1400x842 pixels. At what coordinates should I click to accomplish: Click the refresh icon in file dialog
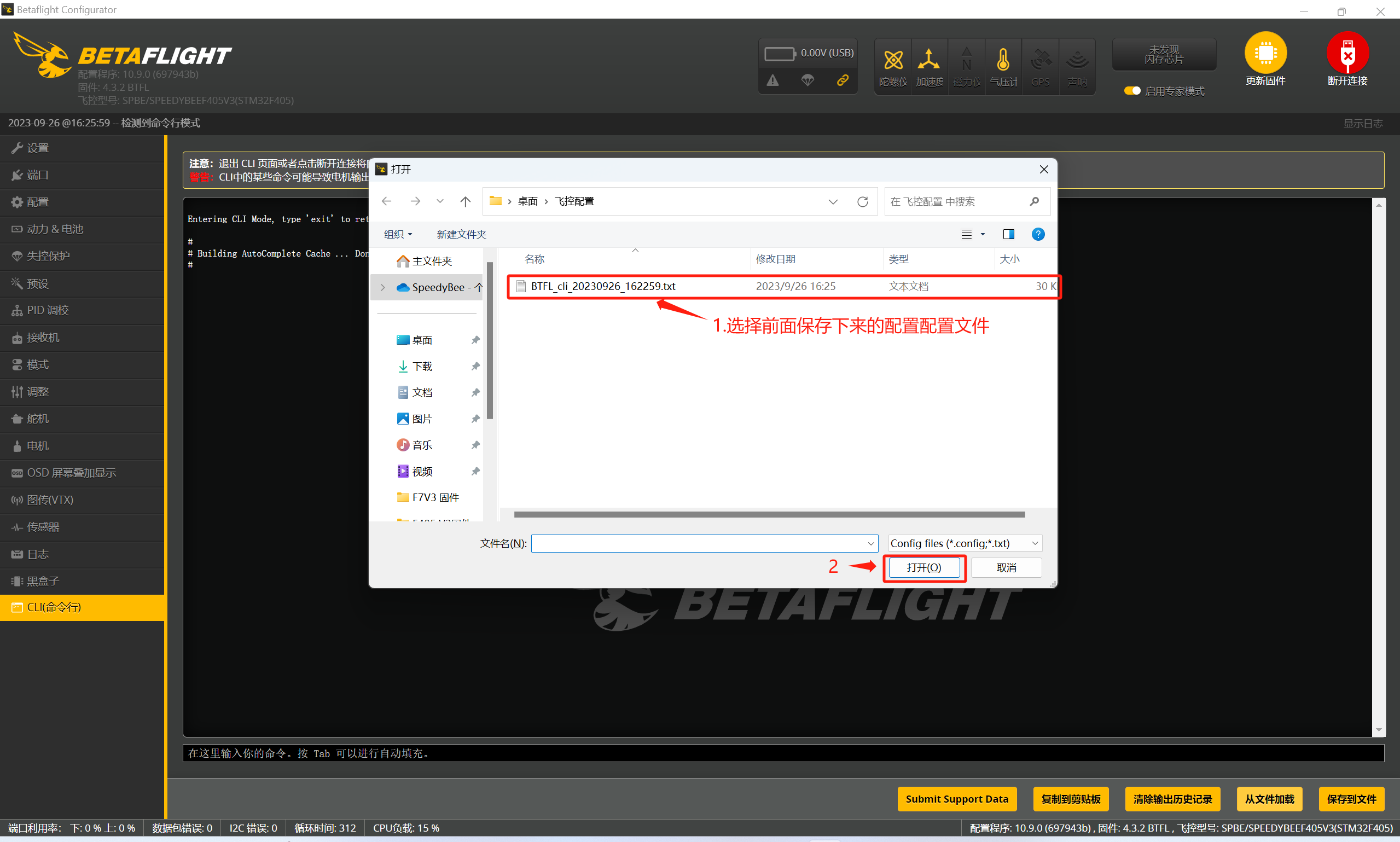click(x=862, y=201)
